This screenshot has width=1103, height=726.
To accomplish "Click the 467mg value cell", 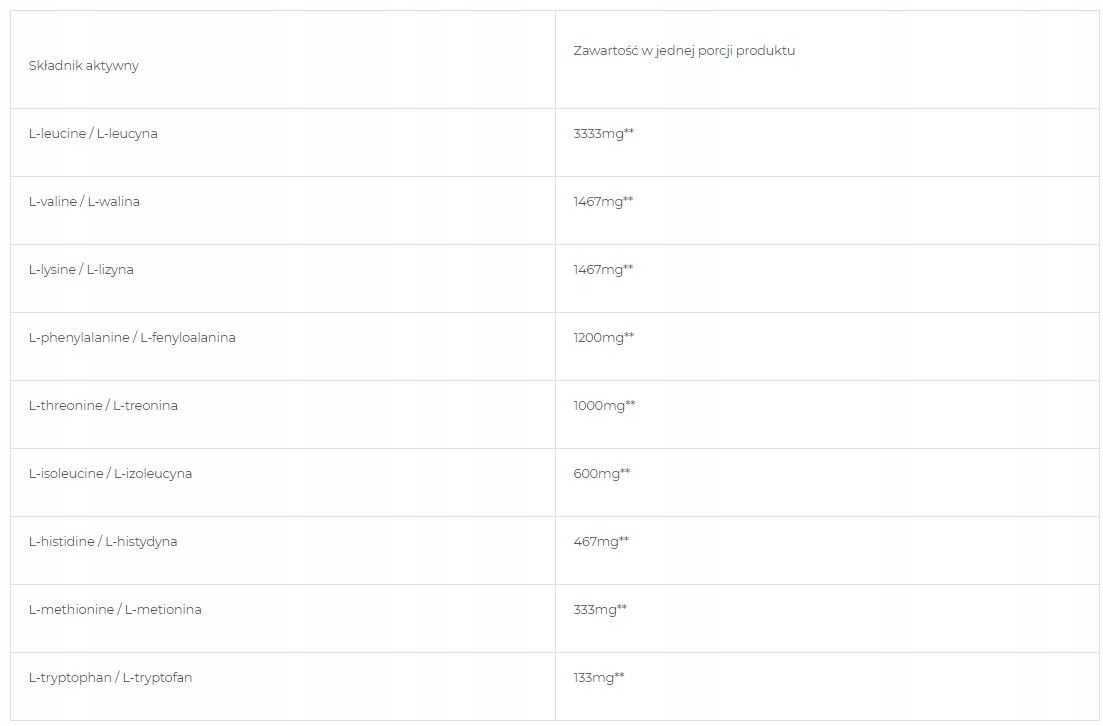I will [601, 542].
